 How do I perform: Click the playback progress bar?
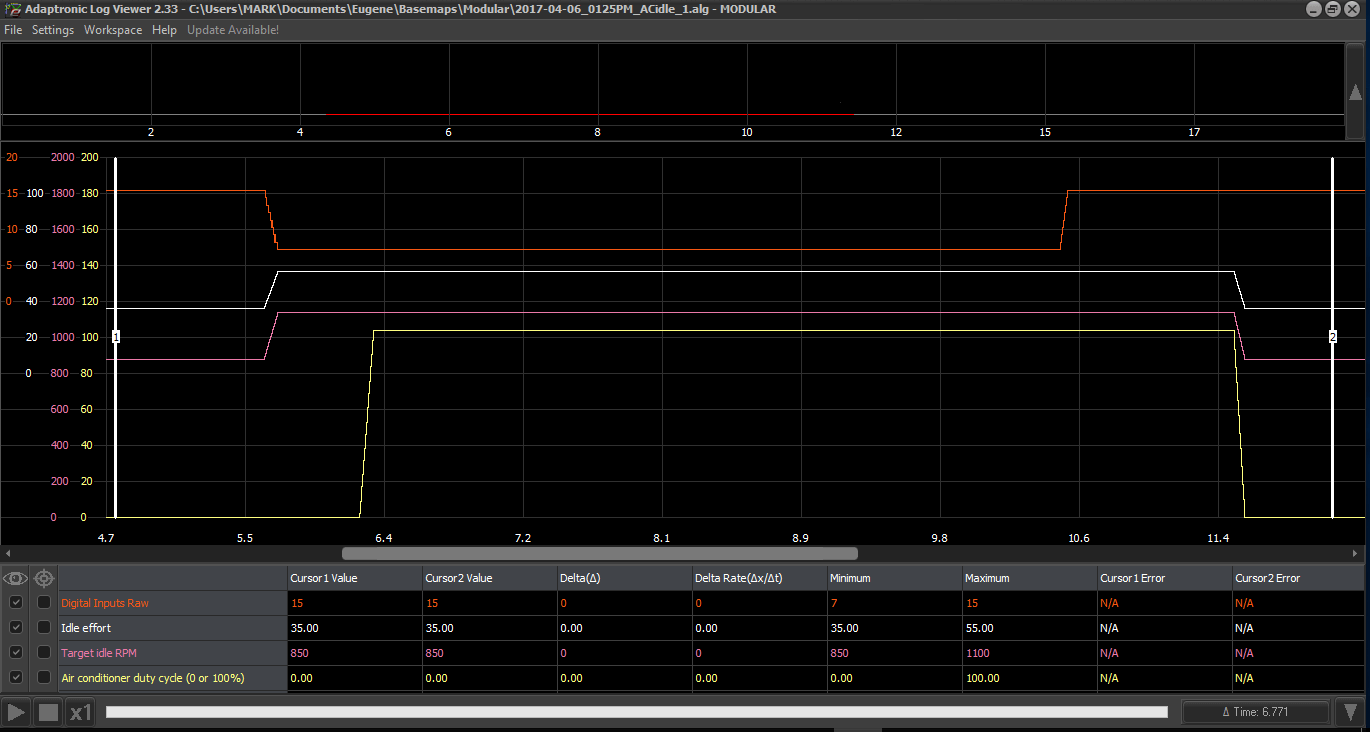636,712
